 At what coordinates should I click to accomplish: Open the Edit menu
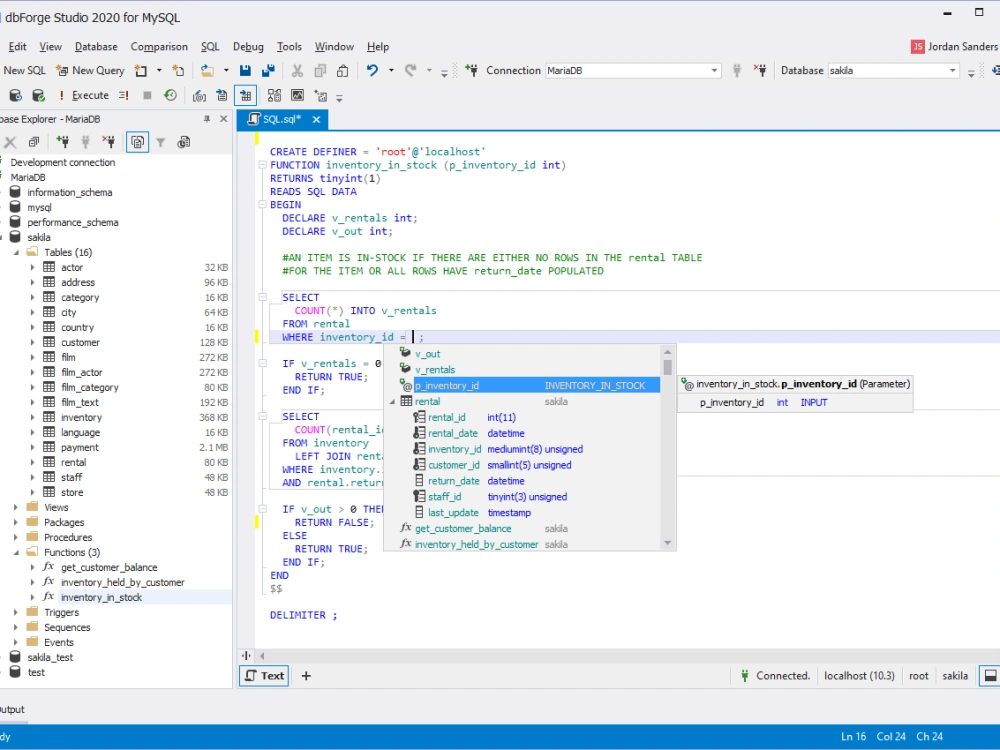coord(17,47)
